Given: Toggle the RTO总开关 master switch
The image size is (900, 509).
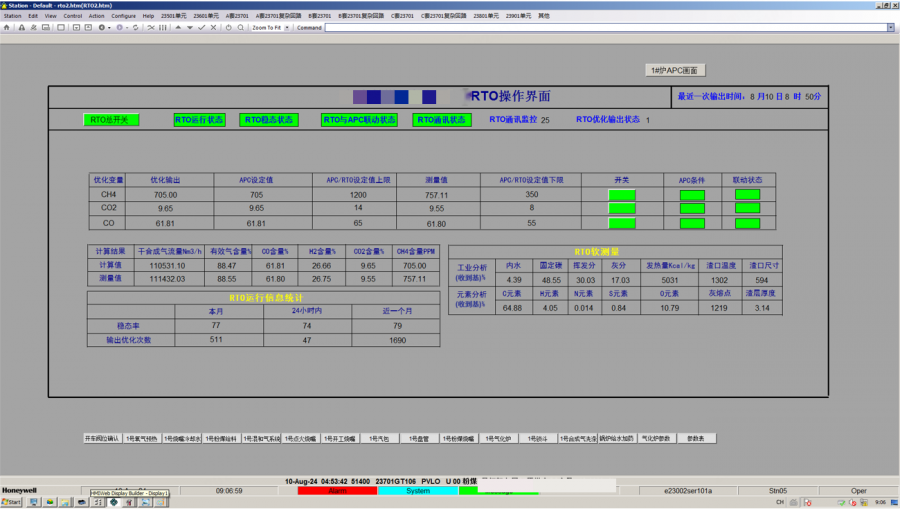Looking at the screenshot, I should coord(111,120).
